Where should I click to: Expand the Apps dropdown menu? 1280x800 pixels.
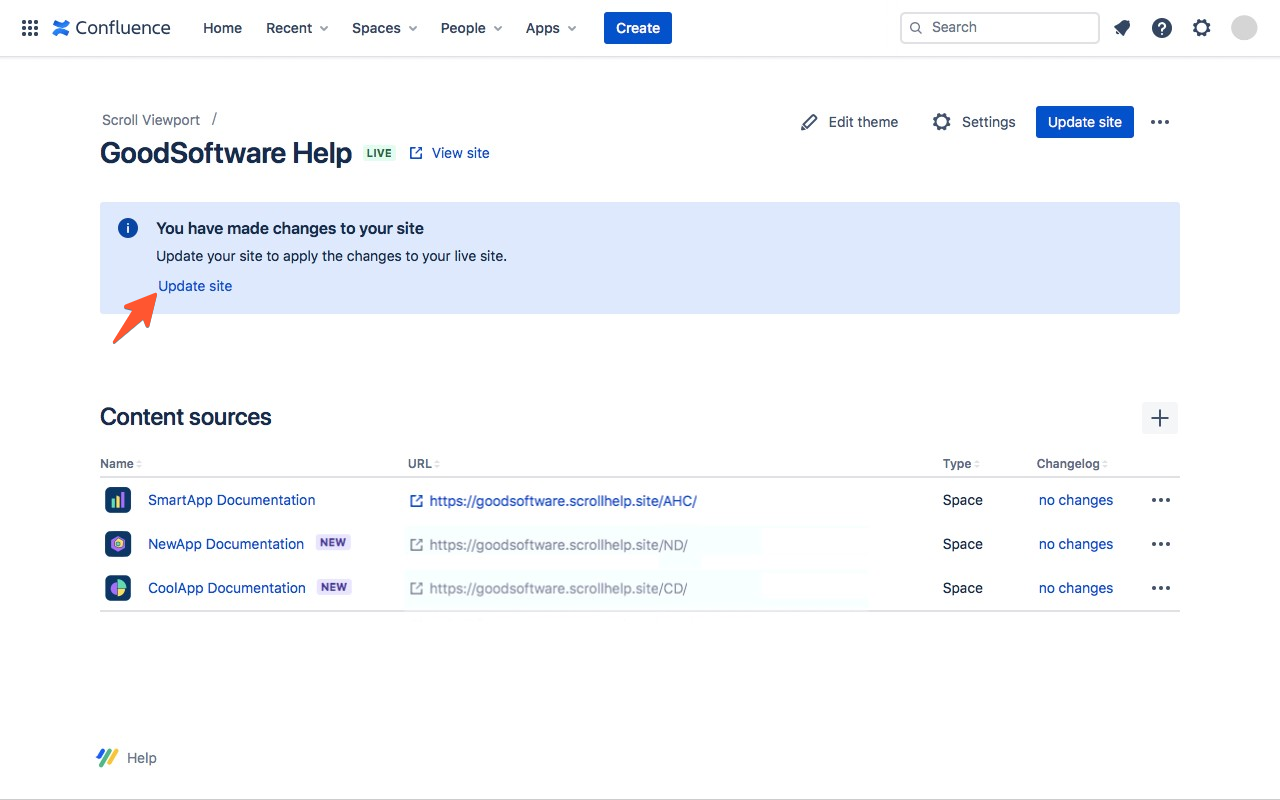click(x=551, y=28)
